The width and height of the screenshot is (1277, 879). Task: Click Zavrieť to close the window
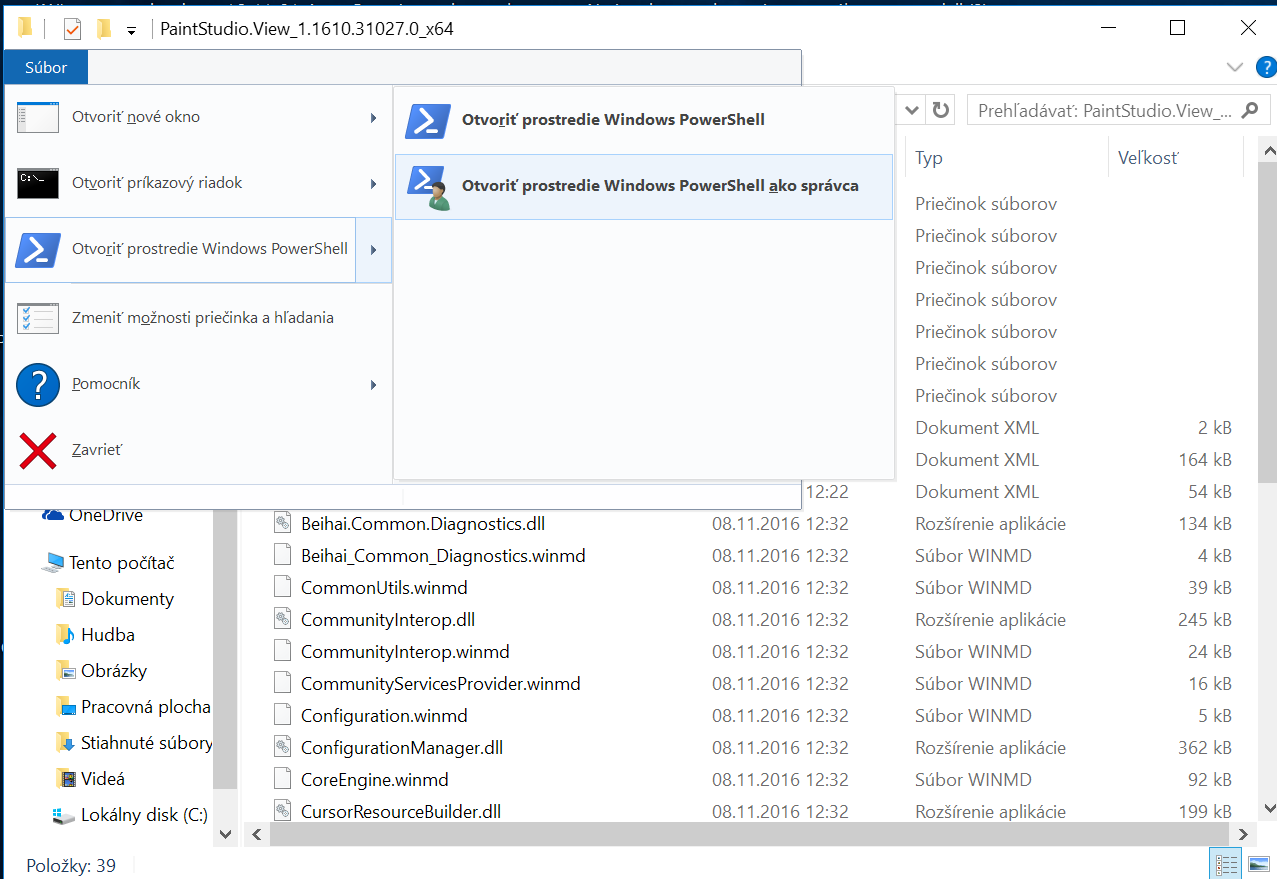click(x=198, y=451)
